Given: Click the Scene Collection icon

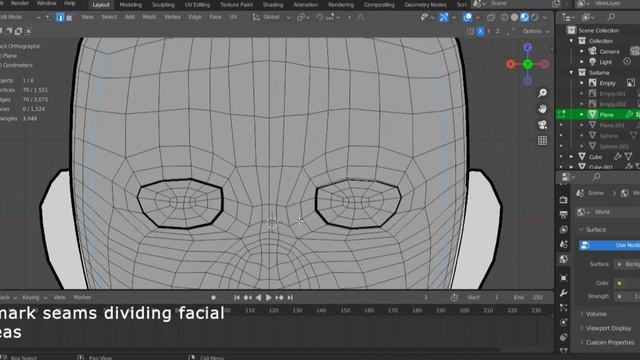Looking at the screenshot, I should point(571,30).
